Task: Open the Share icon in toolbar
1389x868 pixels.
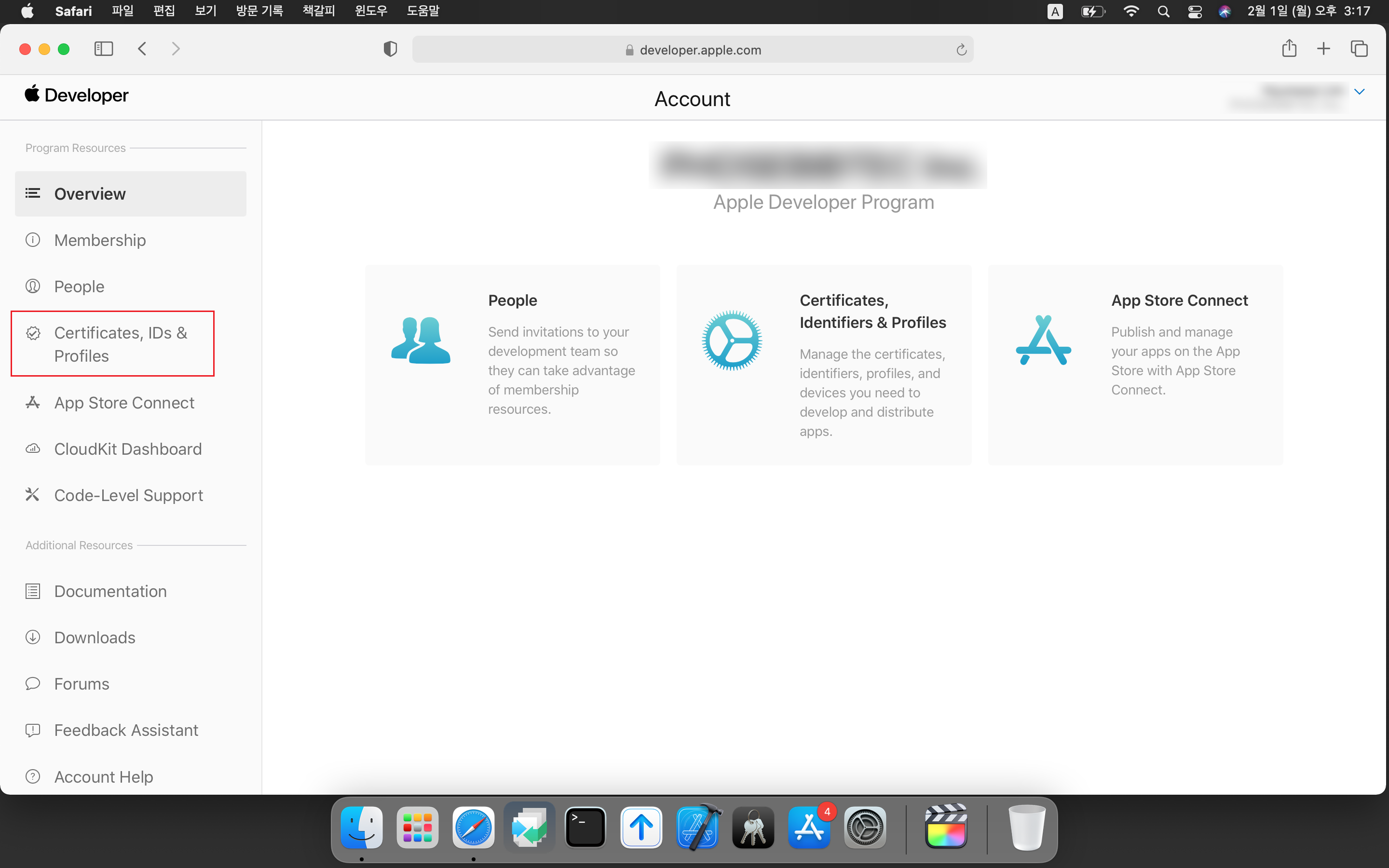Action: 1289,49
